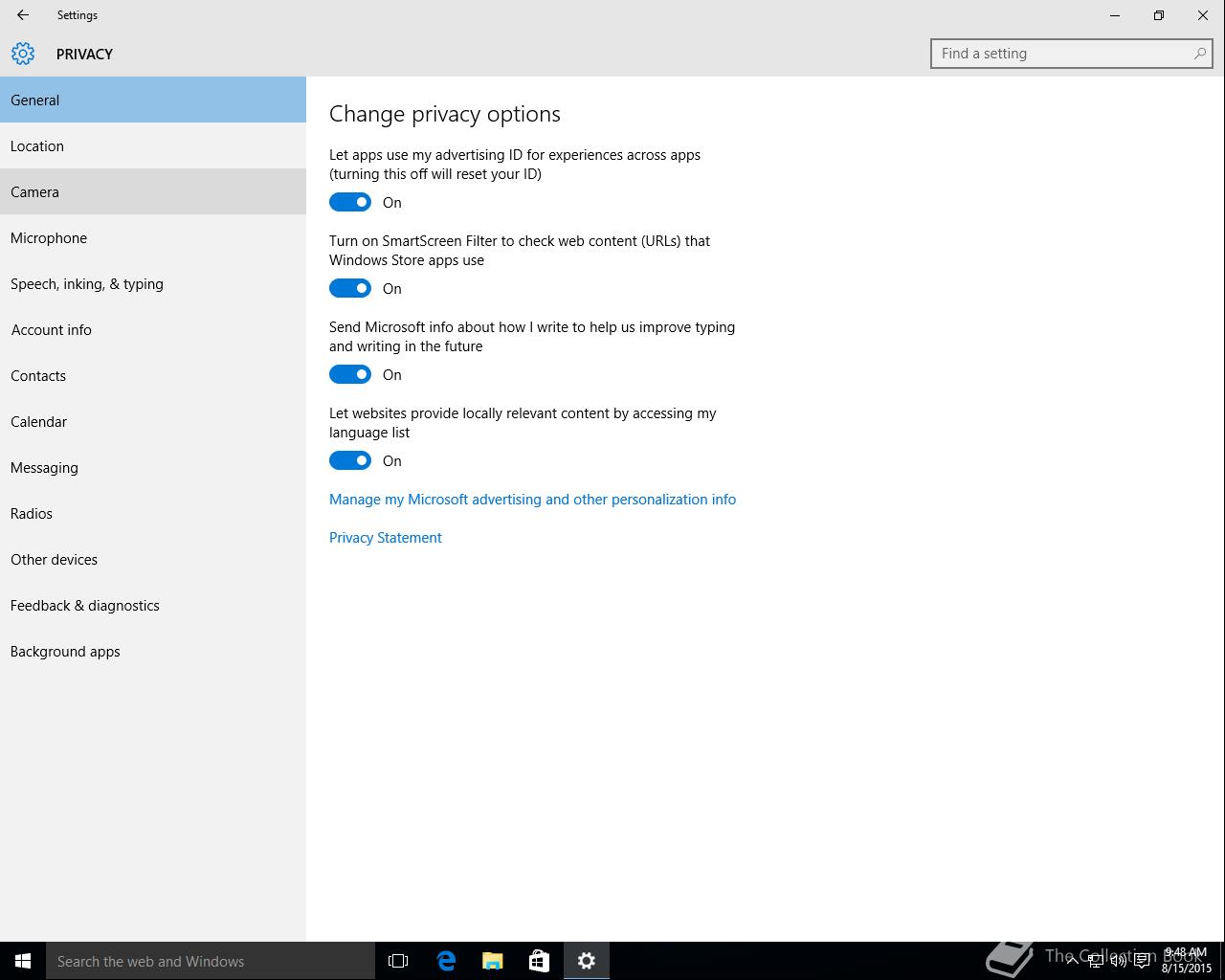1225x980 pixels.
Task: Open the Calendar privacy settings
Action: (x=153, y=421)
